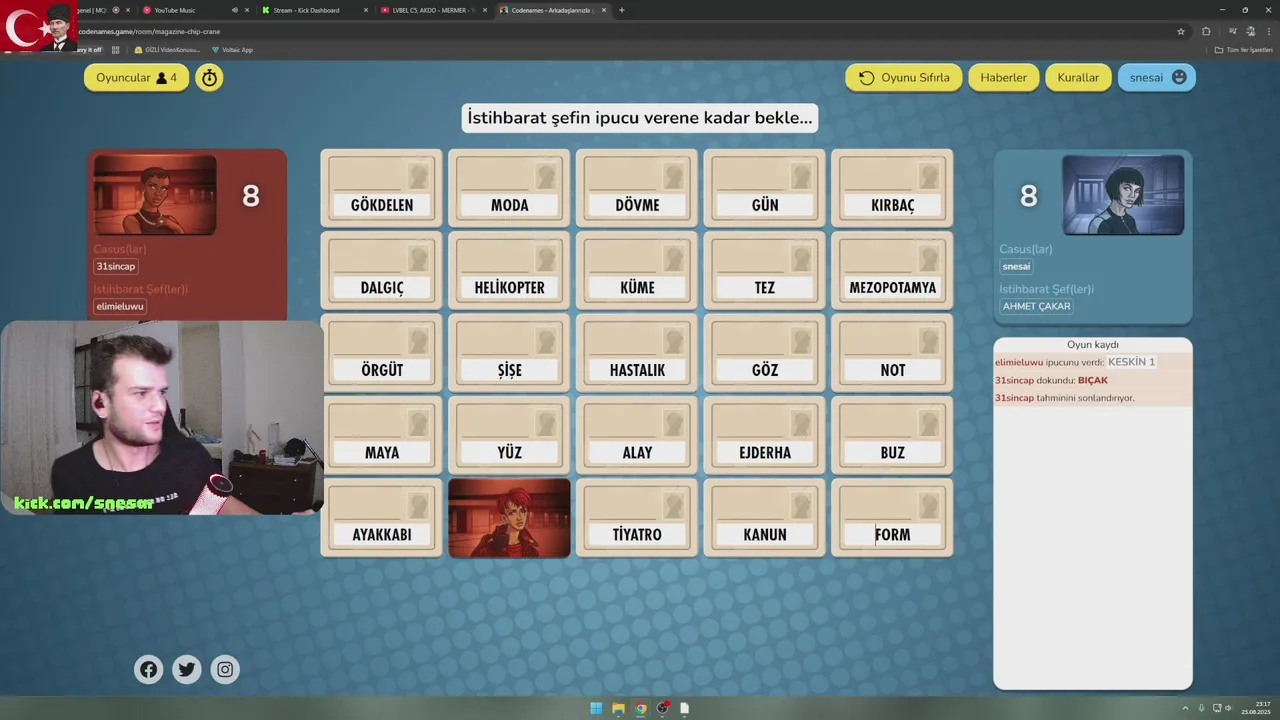Pick the KIRBAÇ word card

(x=892, y=188)
